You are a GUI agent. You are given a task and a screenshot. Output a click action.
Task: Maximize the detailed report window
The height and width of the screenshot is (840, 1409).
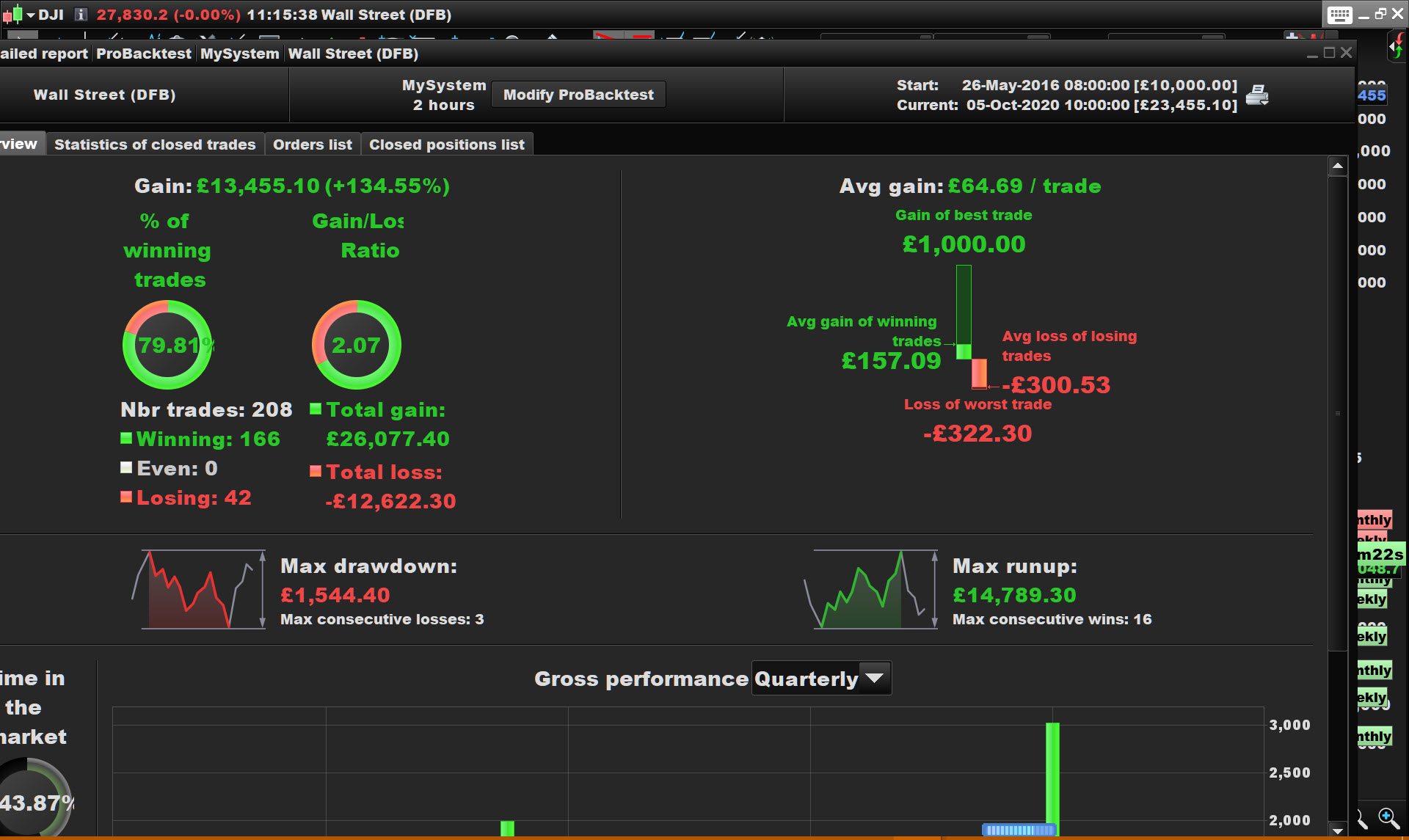coord(1329,53)
